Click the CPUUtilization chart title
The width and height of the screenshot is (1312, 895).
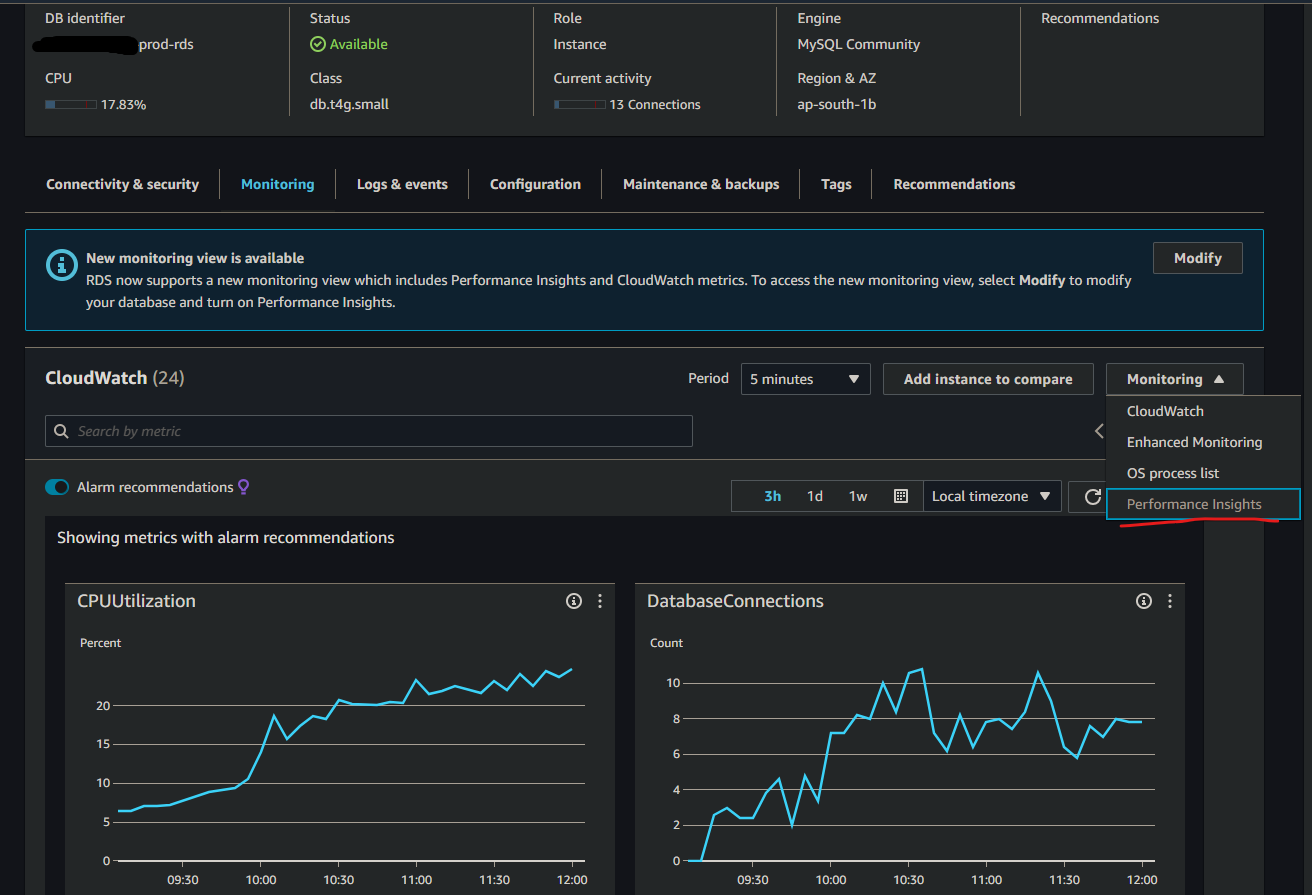136,601
